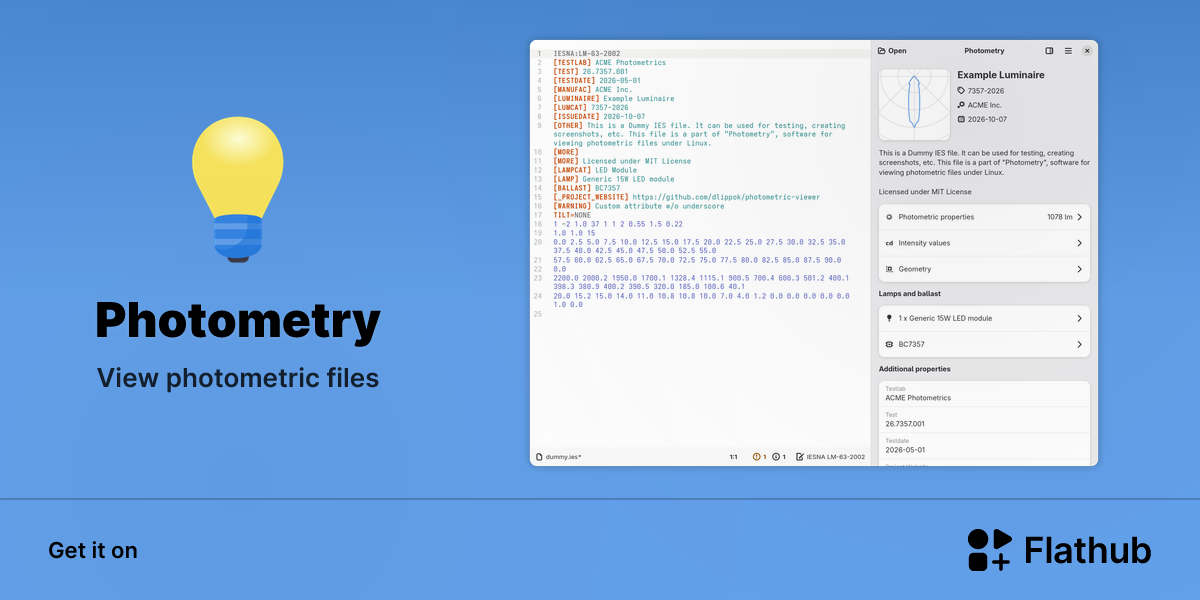Click the lamp bulb icon in Lamps and ballast
Viewport: 1200px width, 600px height.
[889, 318]
